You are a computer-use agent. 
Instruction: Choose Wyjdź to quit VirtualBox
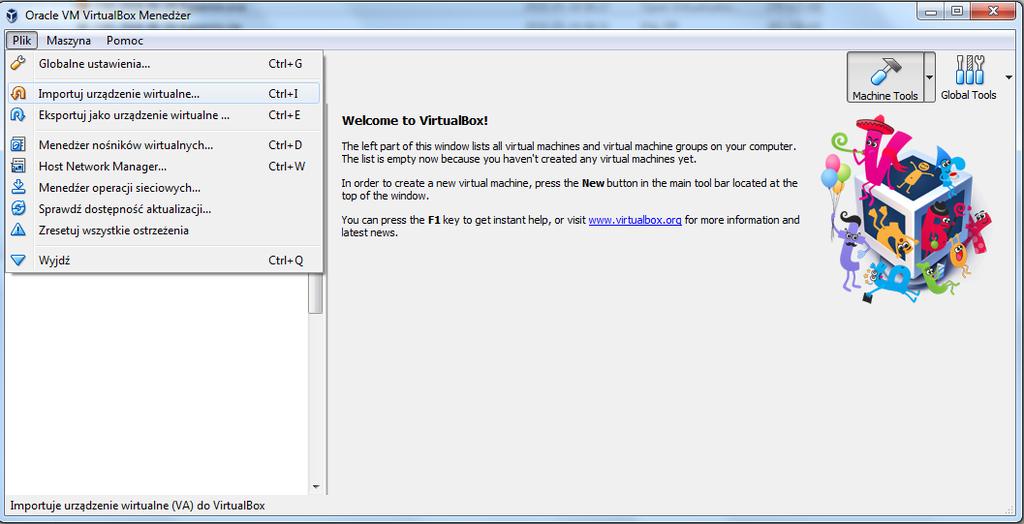pos(164,260)
